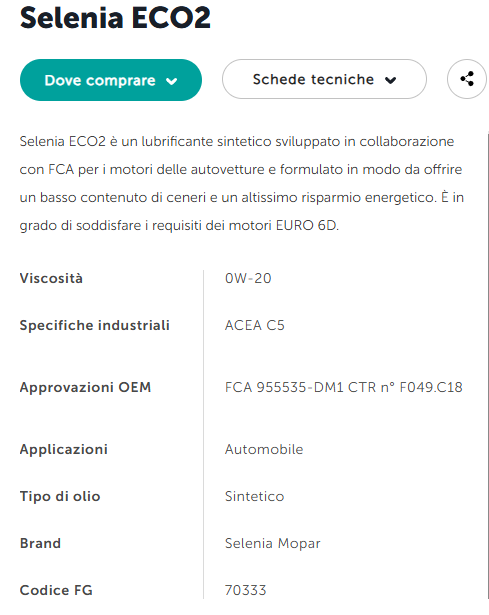Select the Viscosità row label
Screen dimensions: 489x615
click(51, 278)
